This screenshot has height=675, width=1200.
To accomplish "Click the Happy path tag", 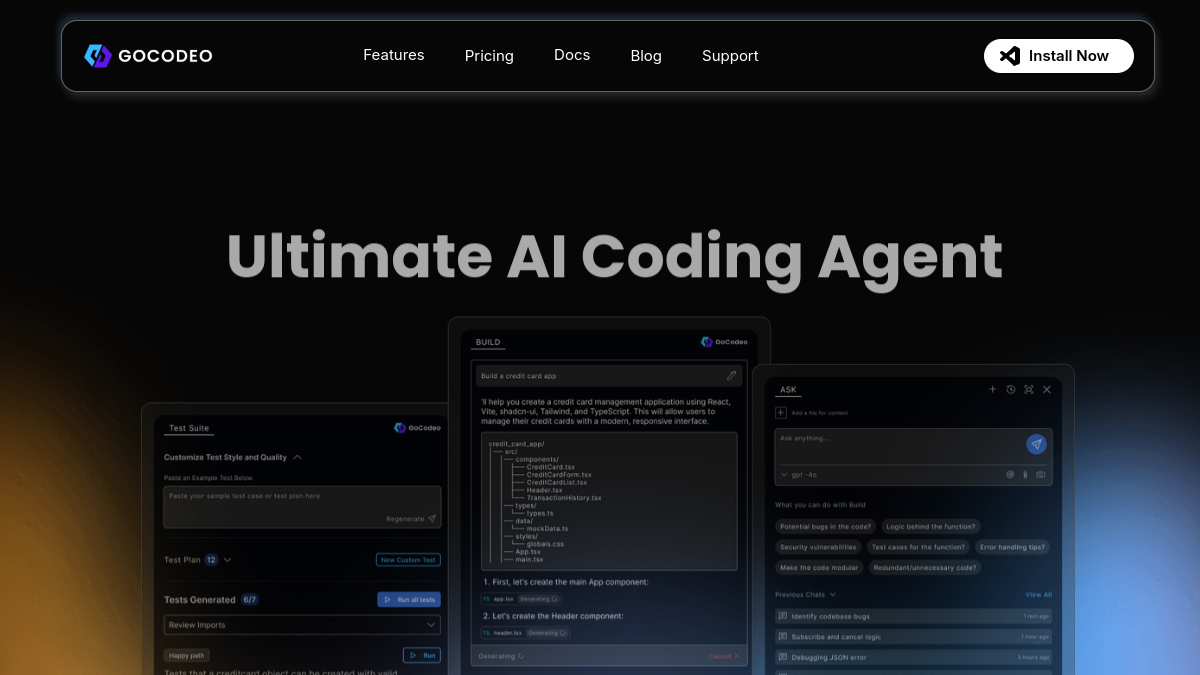I will tap(187, 655).
